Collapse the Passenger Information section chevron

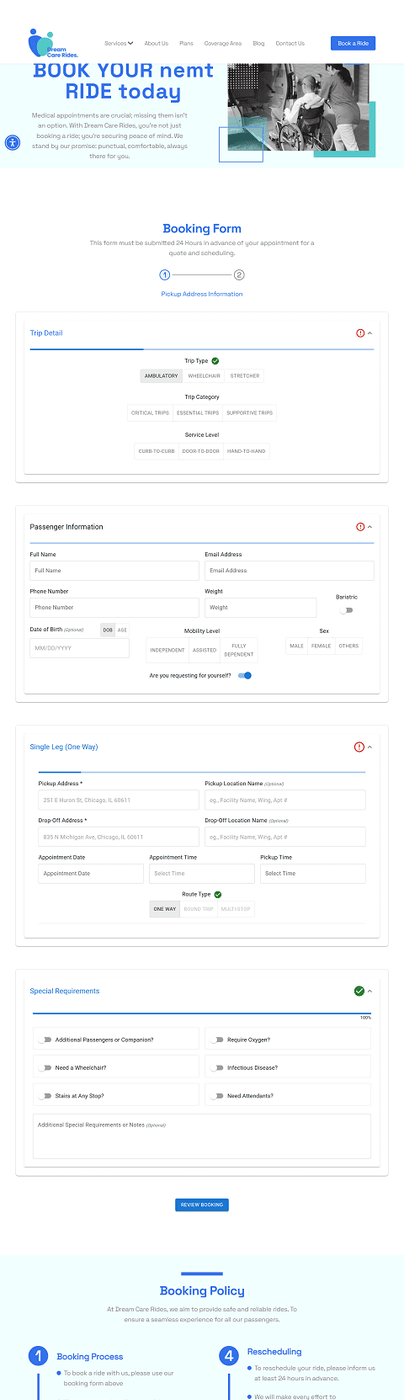[370, 527]
